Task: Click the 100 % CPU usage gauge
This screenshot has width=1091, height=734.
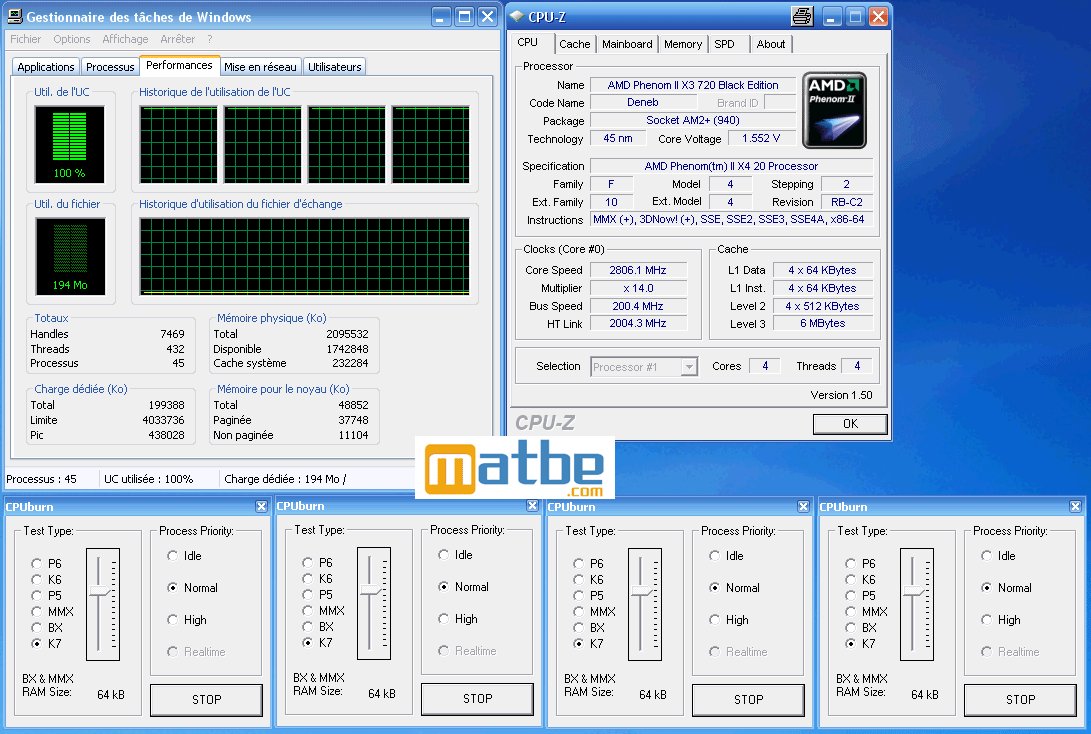Action: 70,145
